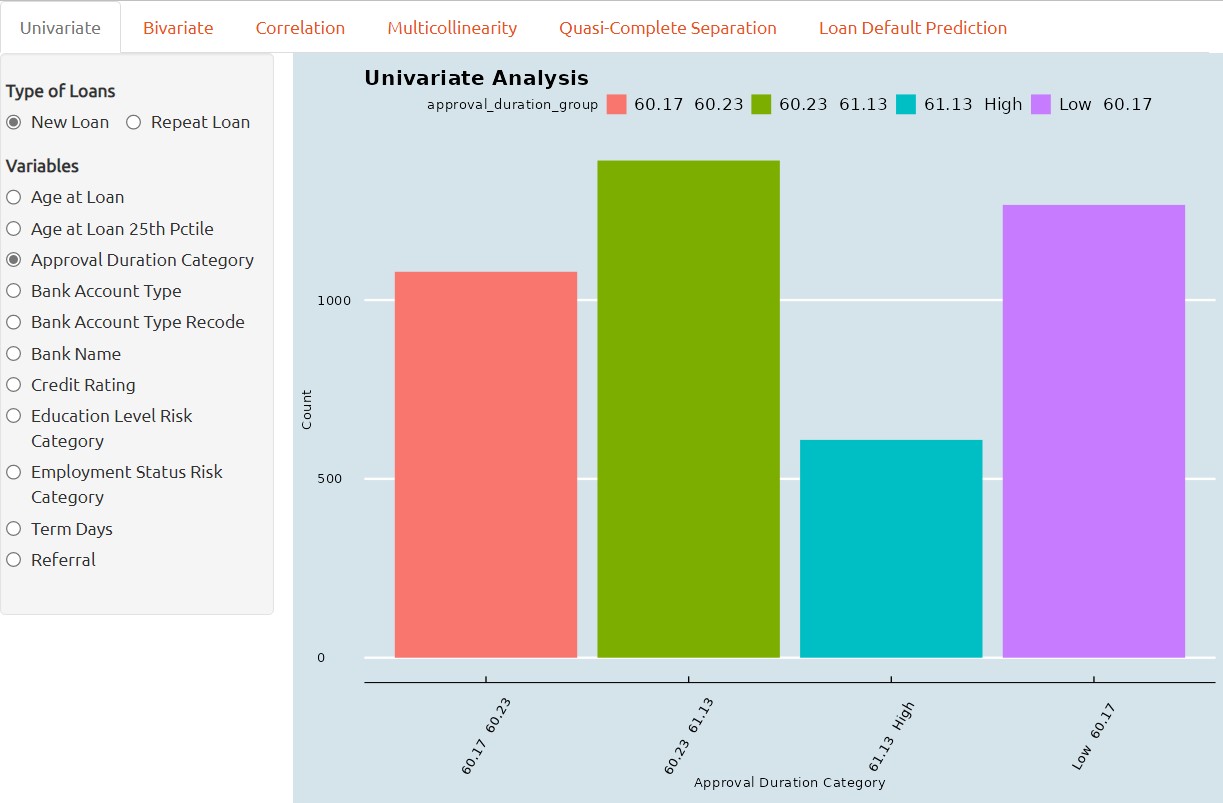
Task: Select the Credit Rating variable
Action: pos(14,385)
